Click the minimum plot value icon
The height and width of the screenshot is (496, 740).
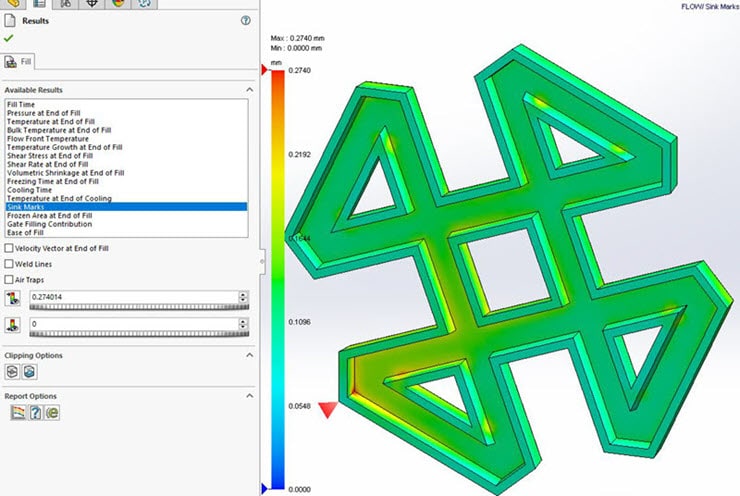[12, 325]
